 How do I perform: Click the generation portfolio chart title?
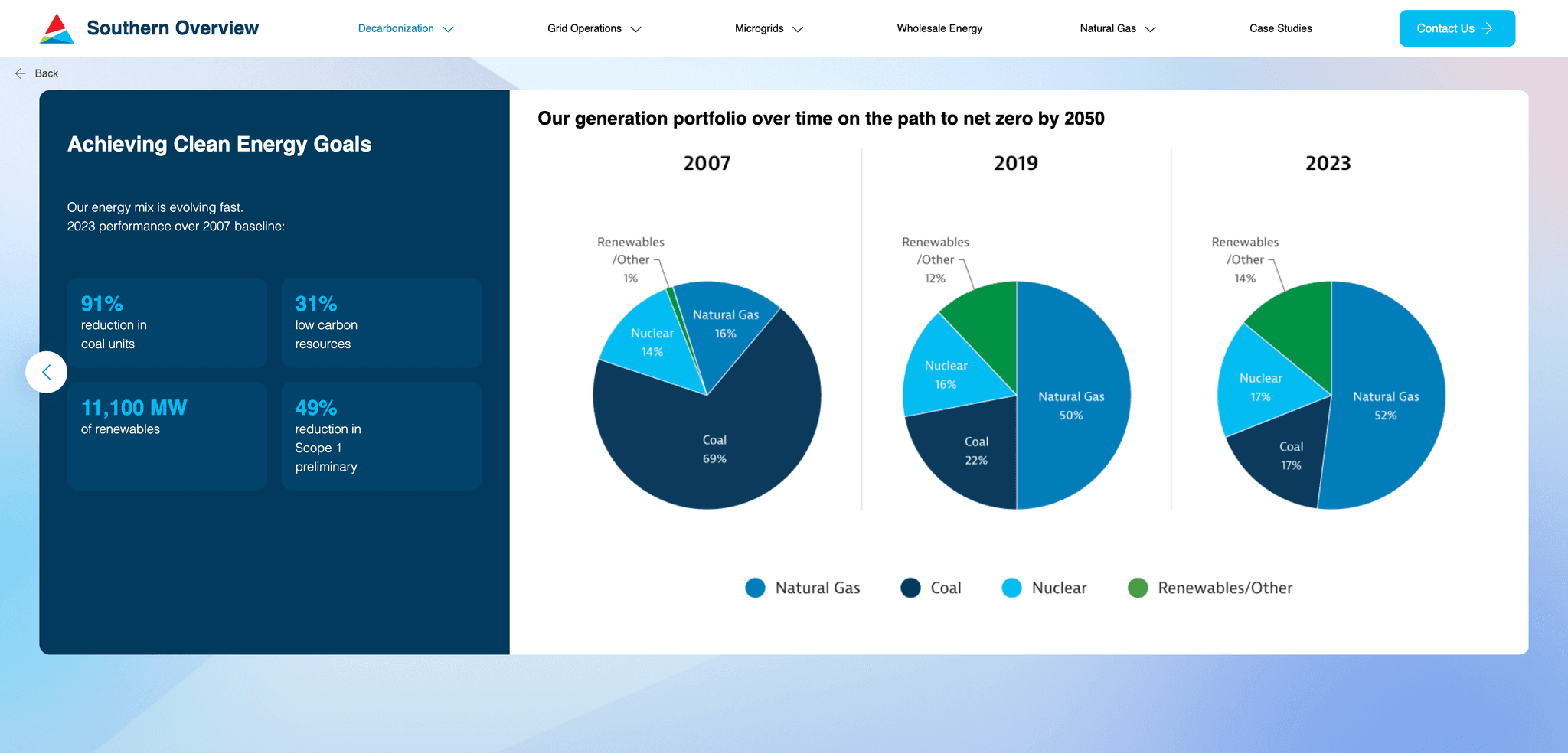[x=821, y=119]
